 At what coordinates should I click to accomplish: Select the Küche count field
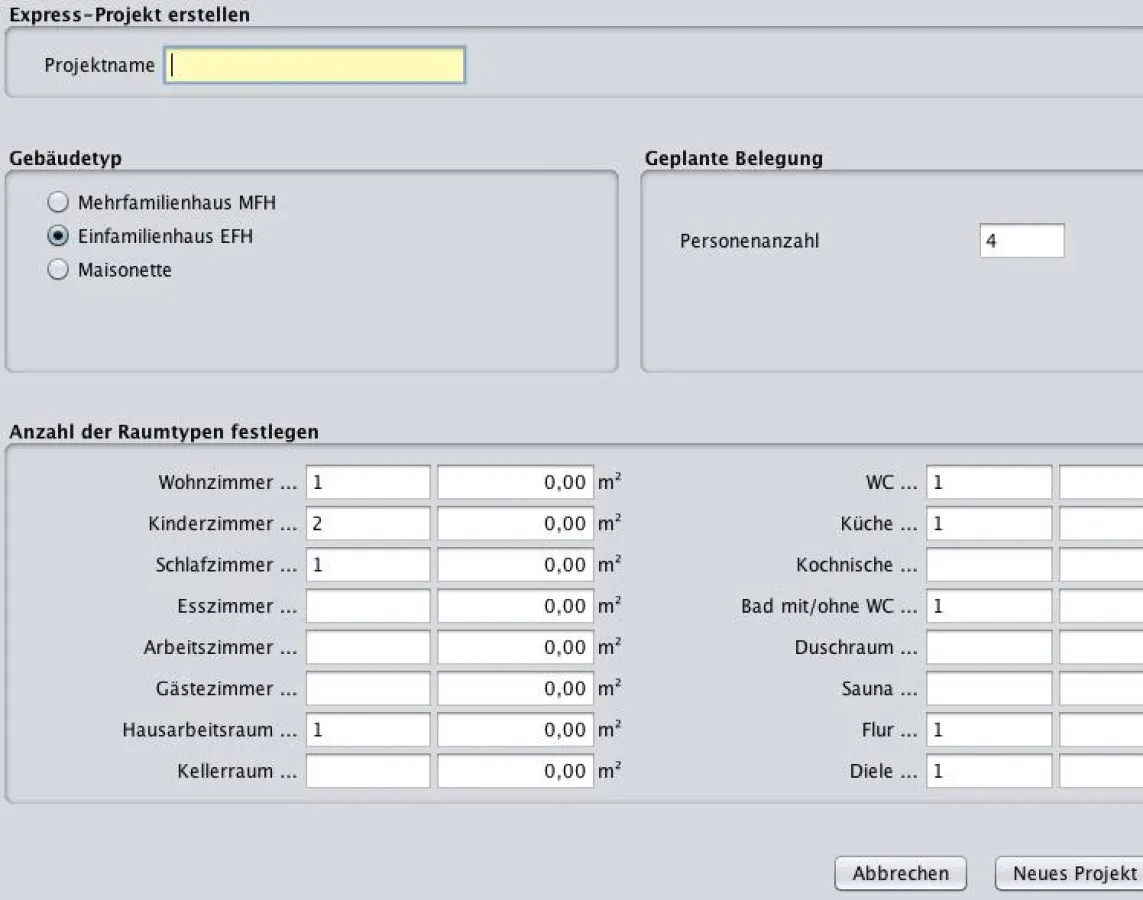coord(989,524)
